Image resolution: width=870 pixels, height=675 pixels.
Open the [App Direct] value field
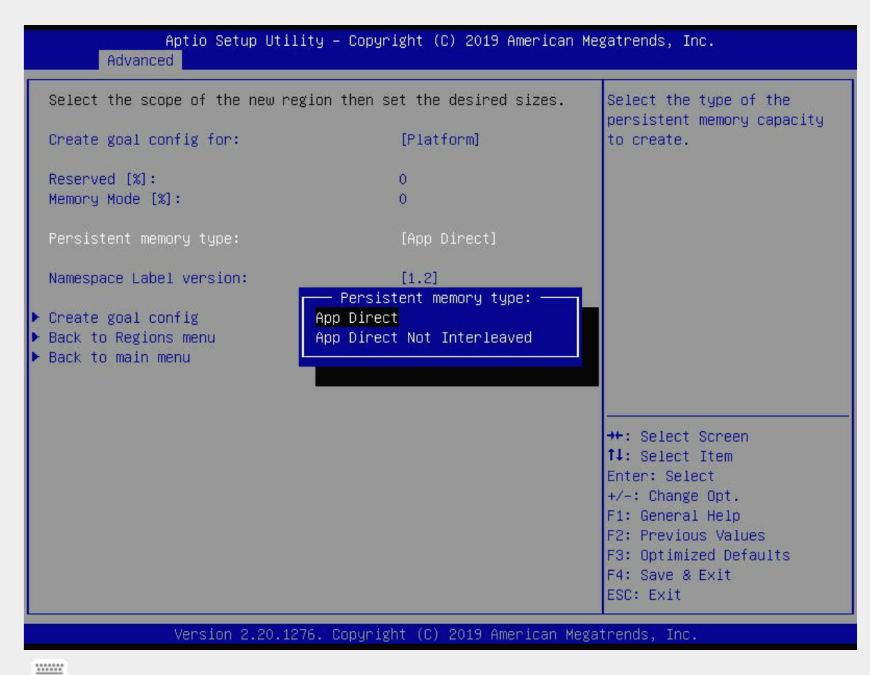coord(448,238)
